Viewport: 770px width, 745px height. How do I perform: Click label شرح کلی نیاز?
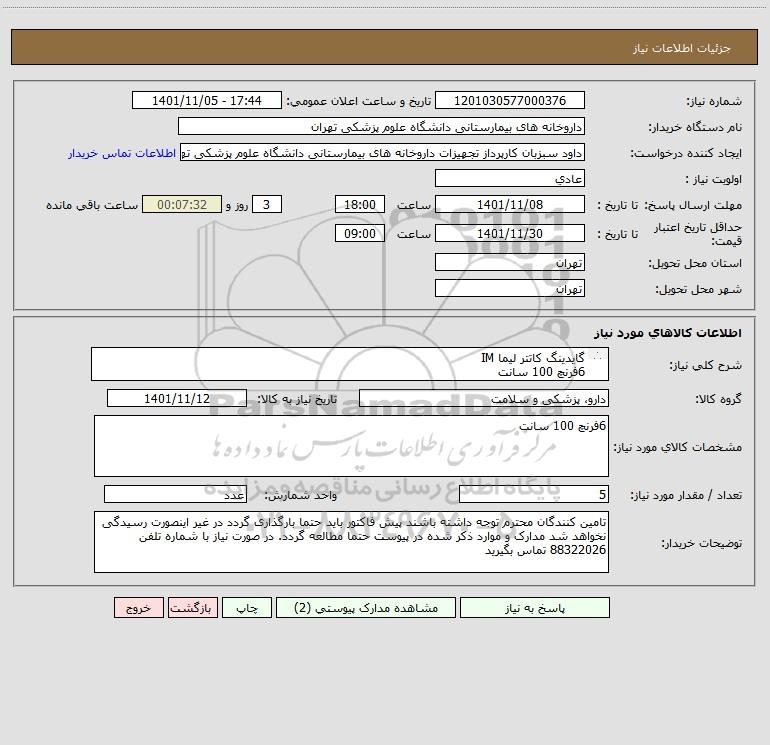tap(706, 365)
